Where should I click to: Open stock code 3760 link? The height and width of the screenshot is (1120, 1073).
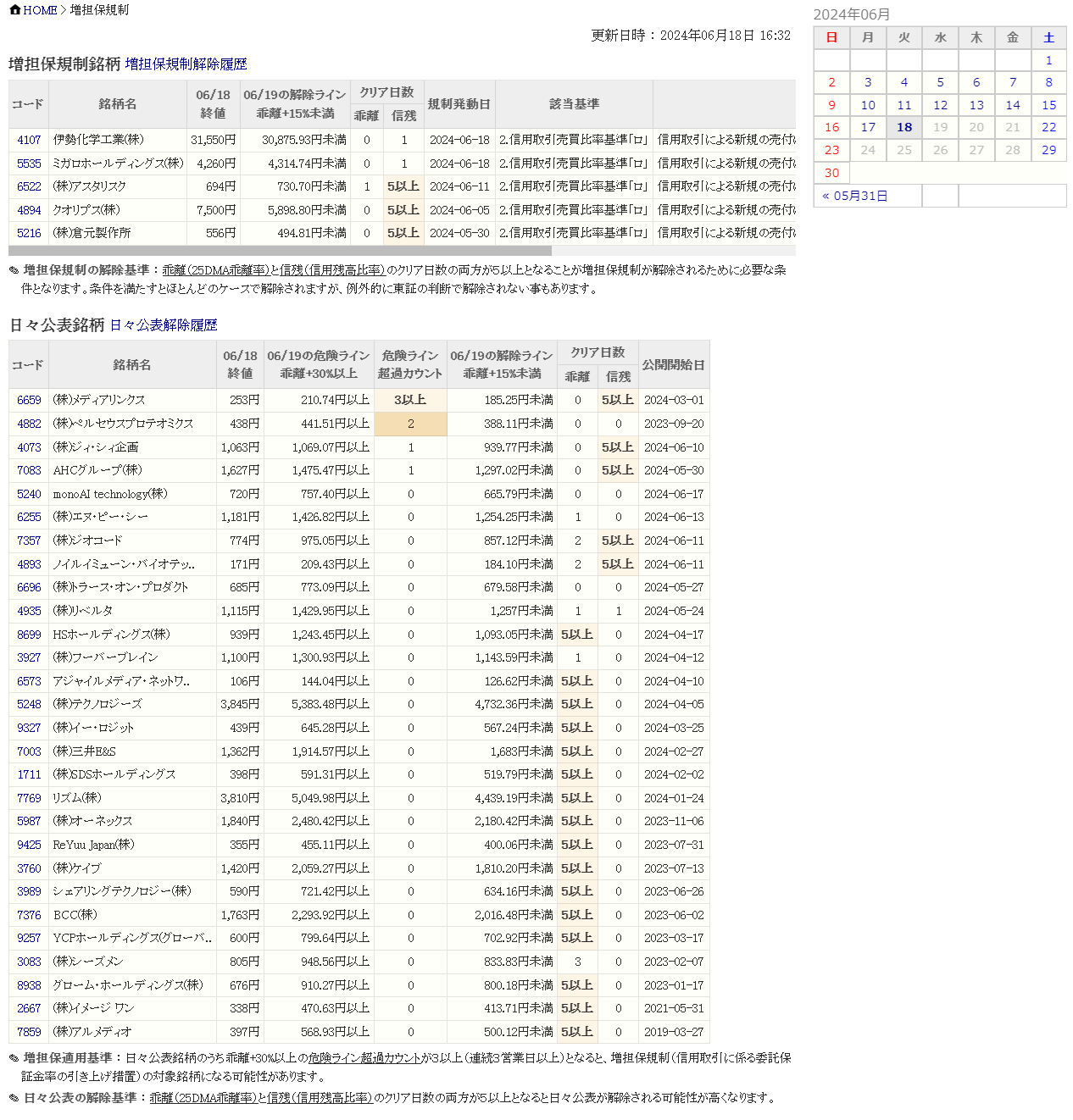(x=29, y=868)
